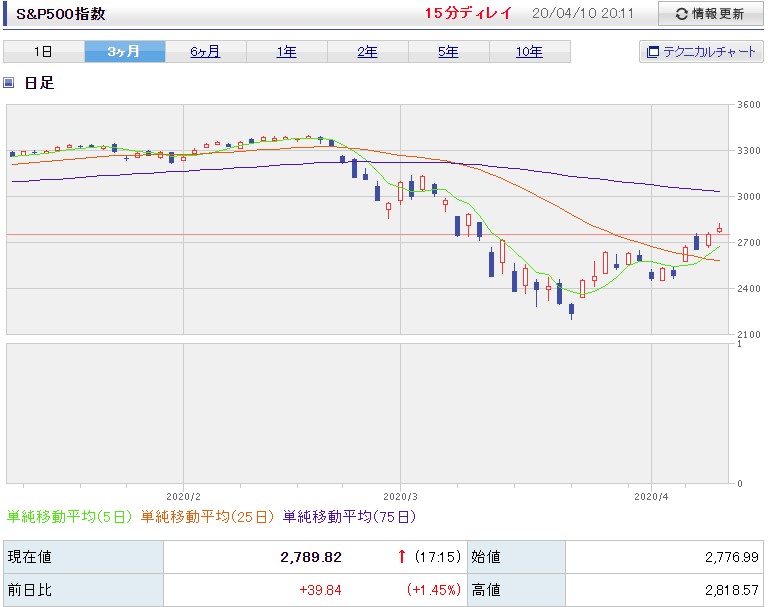This screenshot has width=768, height=607.
Task: Switch to the 1年 period tab
Action: tap(287, 51)
